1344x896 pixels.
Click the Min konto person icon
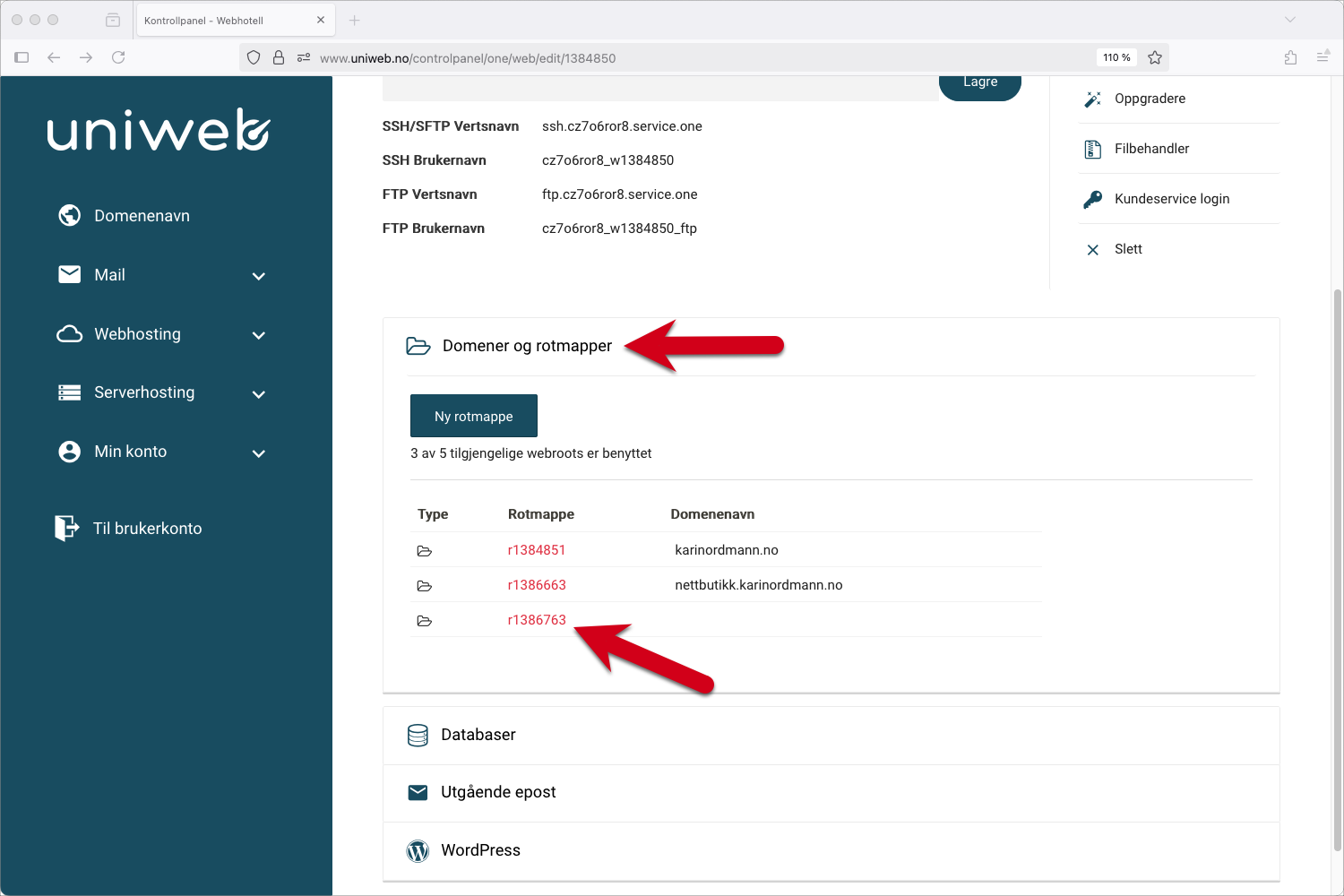click(x=70, y=452)
